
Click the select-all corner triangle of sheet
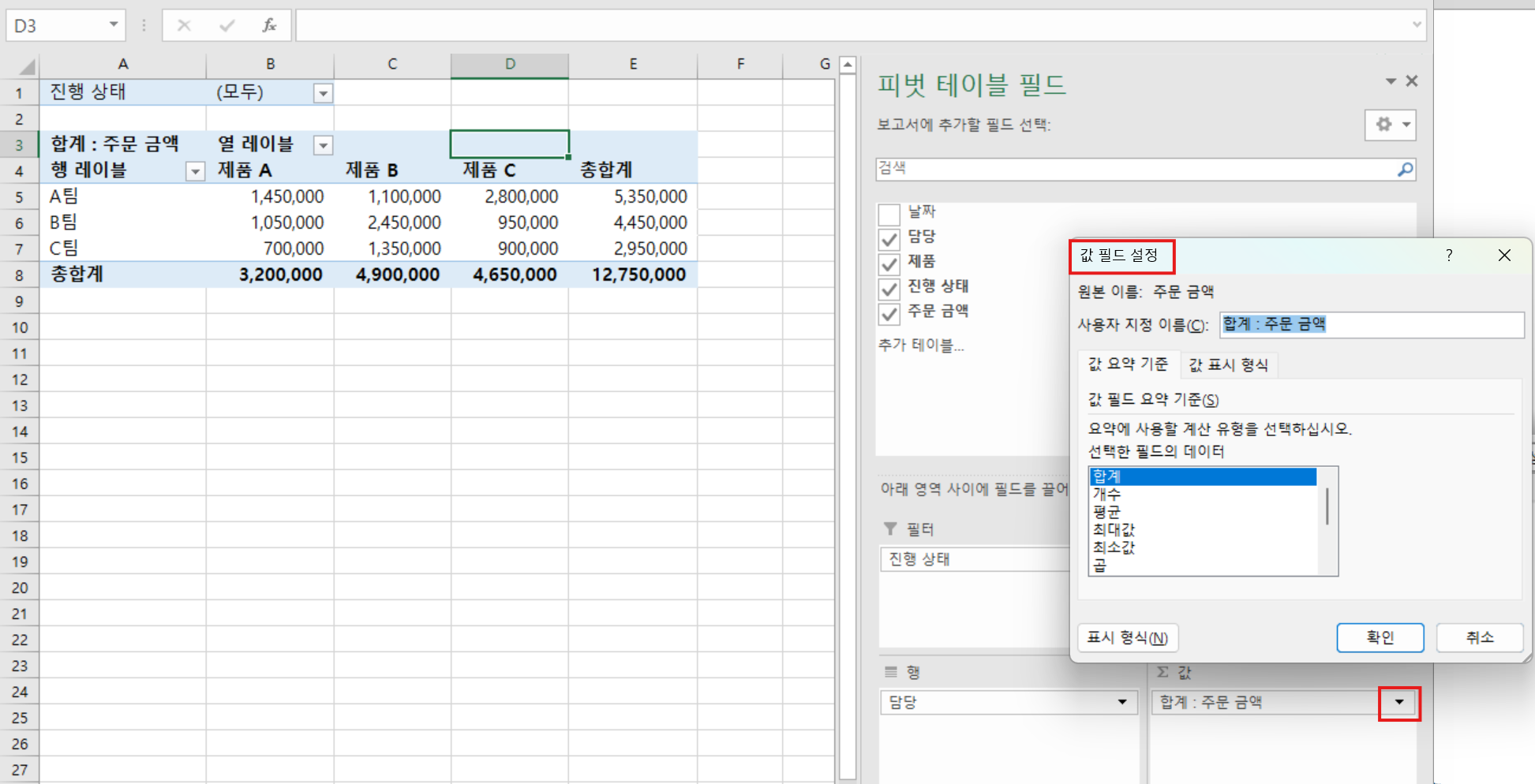pyautogui.click(x=26, y=66)
